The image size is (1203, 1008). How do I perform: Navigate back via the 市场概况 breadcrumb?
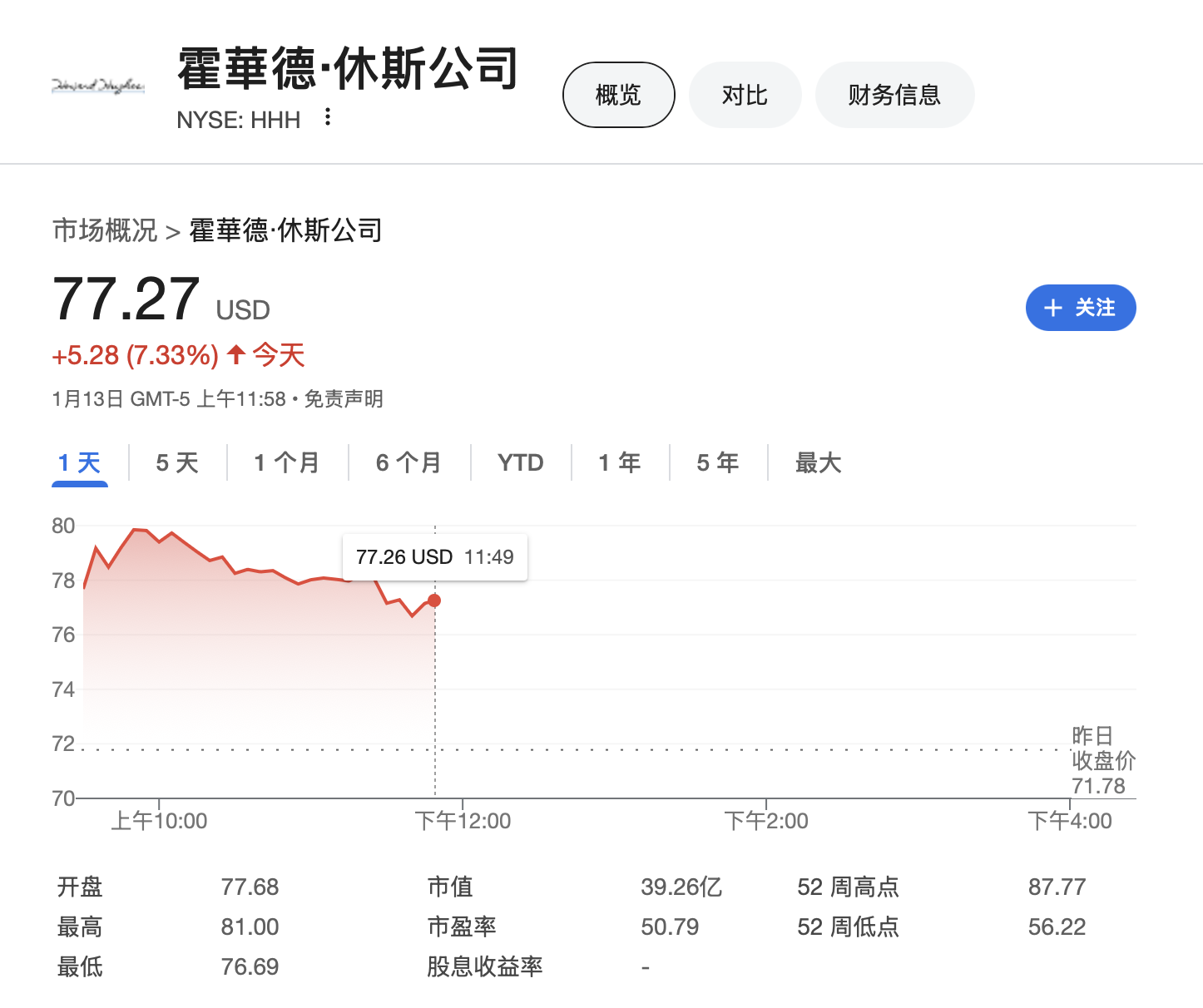(x=103, y=230)
